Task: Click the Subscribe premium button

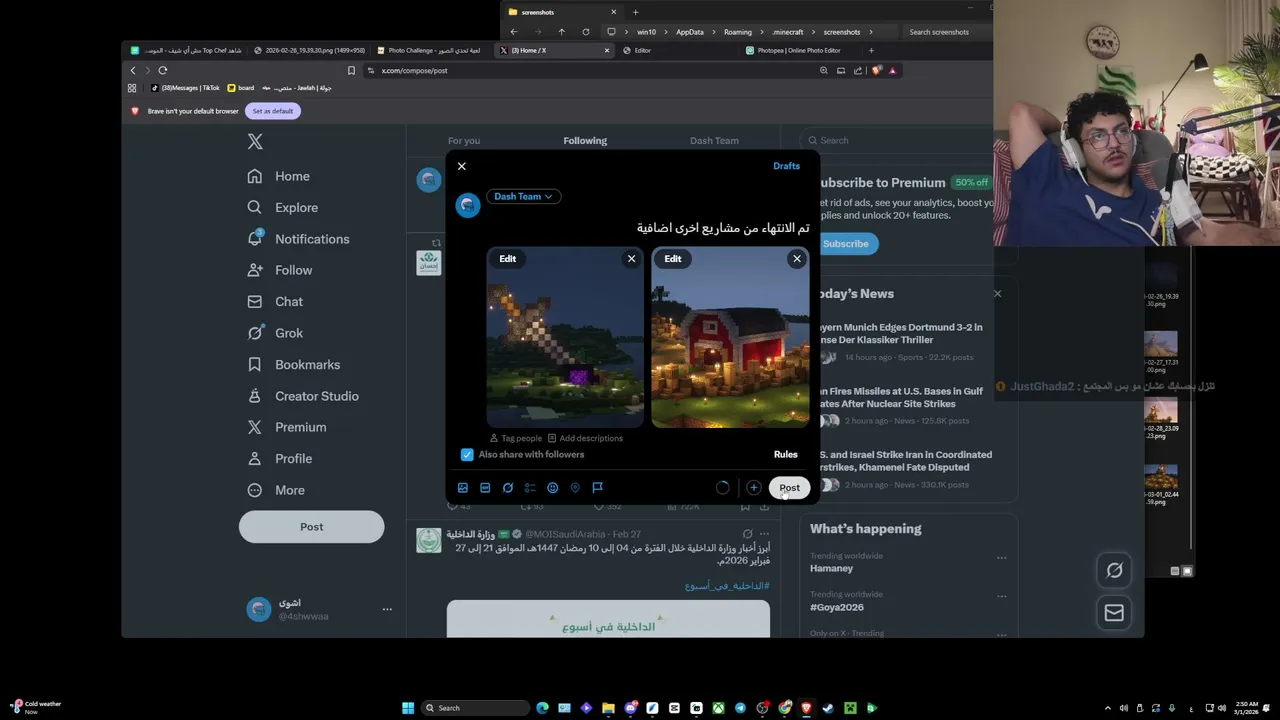Action: [x=848, y=244]
